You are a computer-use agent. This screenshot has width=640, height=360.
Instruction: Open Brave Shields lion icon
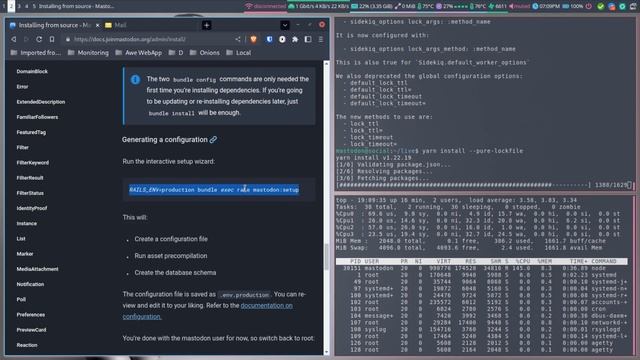(x=253, y=39)
